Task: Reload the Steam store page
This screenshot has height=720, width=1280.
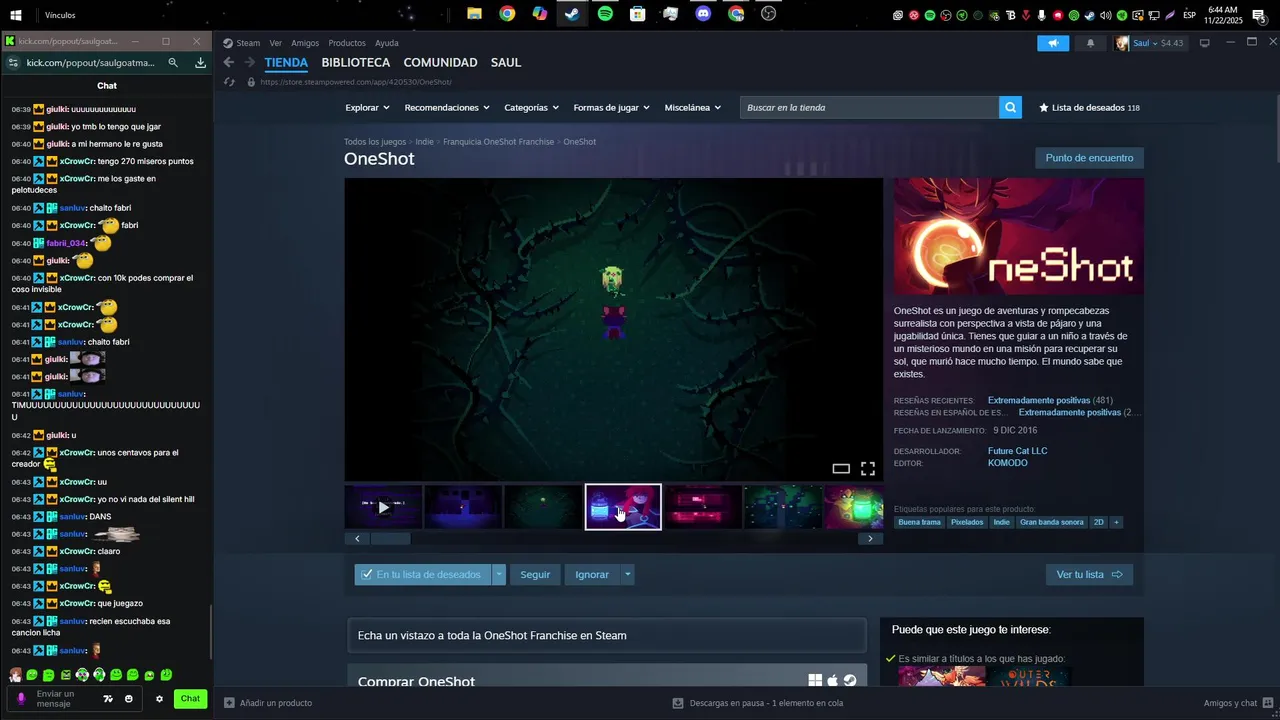Action: (x=229, y=82)
